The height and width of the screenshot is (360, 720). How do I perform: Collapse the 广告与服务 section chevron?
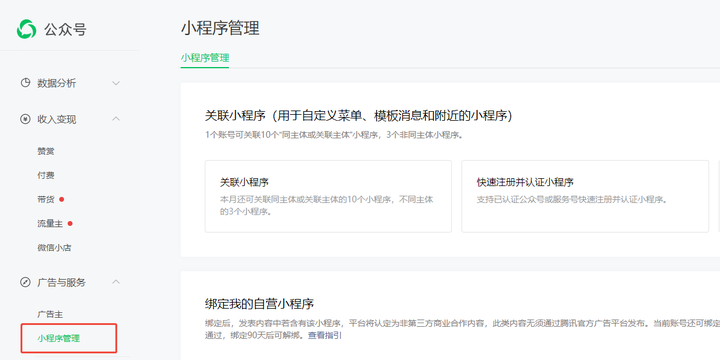[116, 281]
